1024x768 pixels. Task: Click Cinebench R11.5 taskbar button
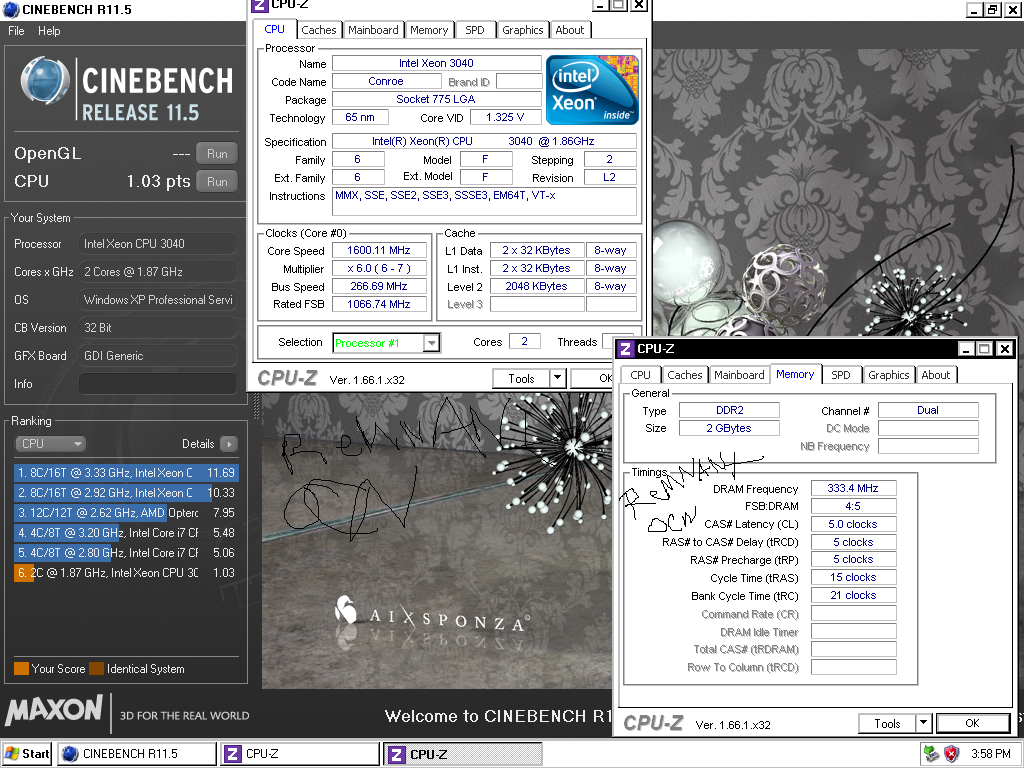tap(136, 754)
